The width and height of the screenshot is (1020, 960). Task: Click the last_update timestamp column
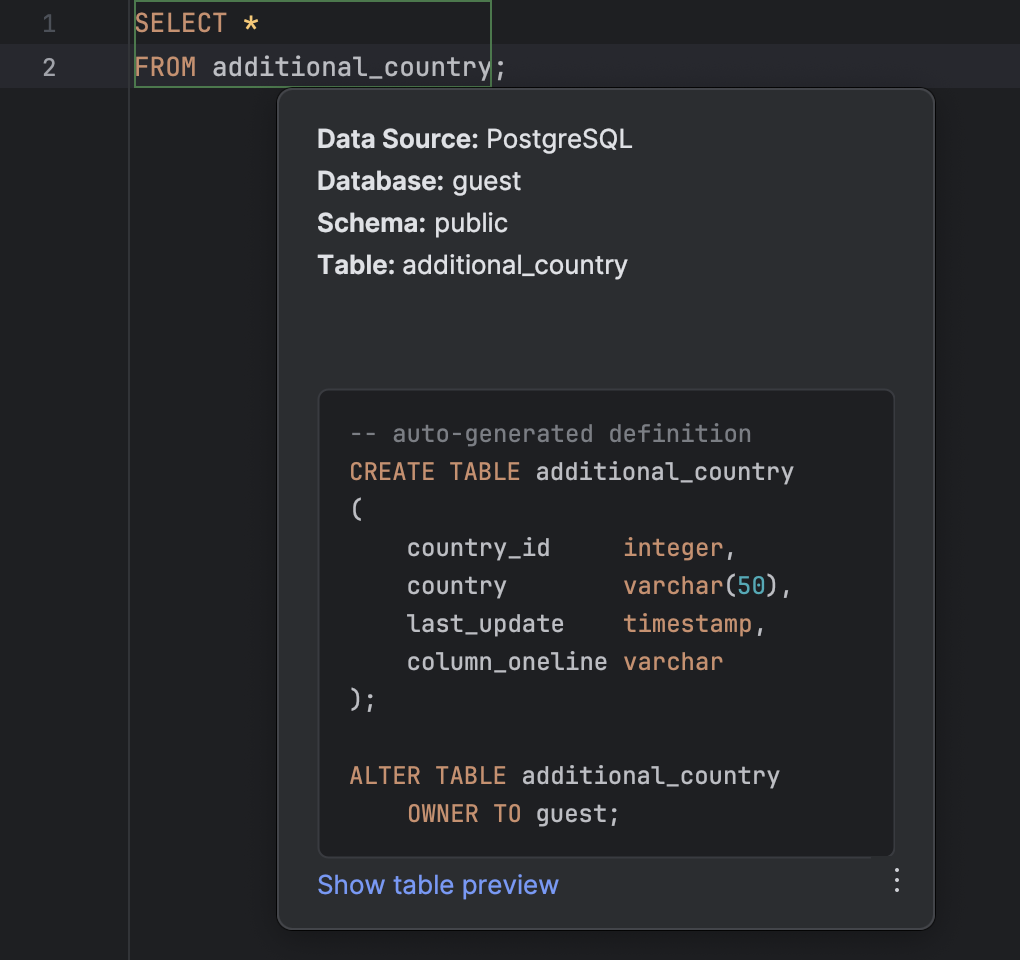pyautogui.click(x=484, y=623)
